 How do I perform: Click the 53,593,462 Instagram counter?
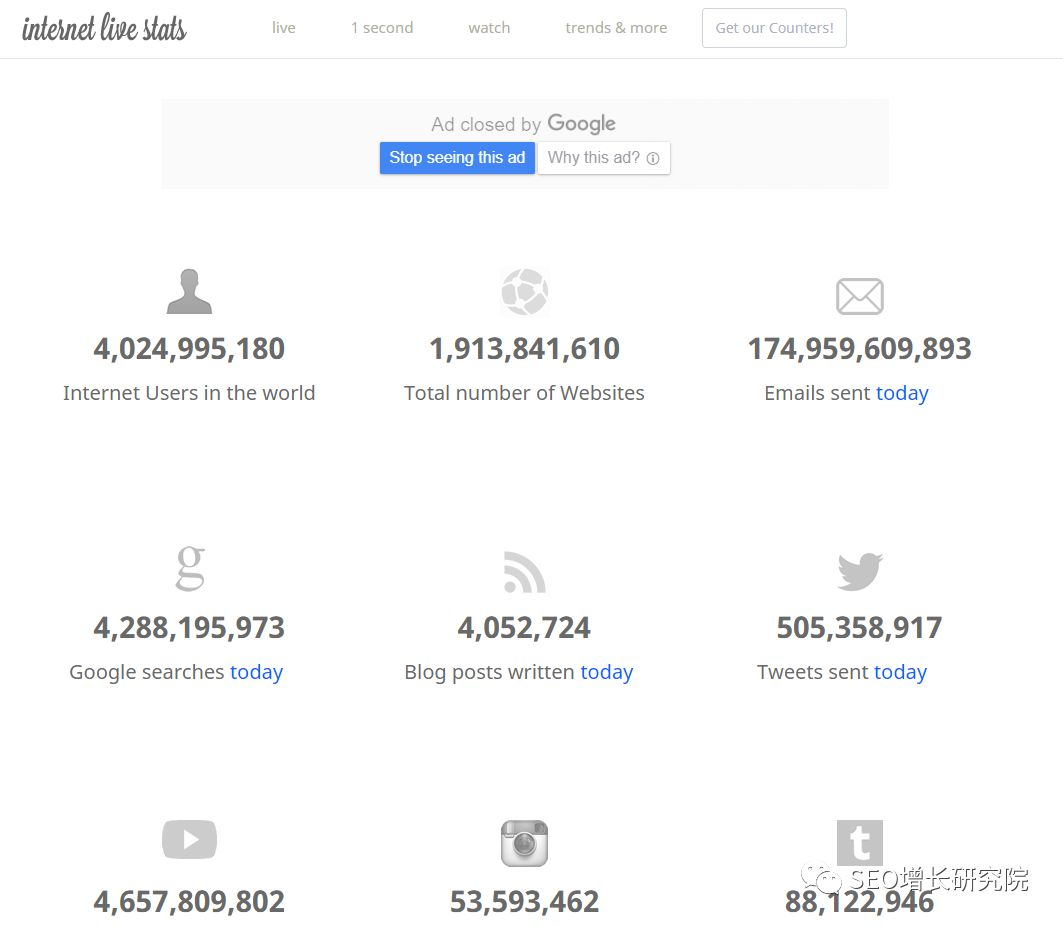click(525, 902)
